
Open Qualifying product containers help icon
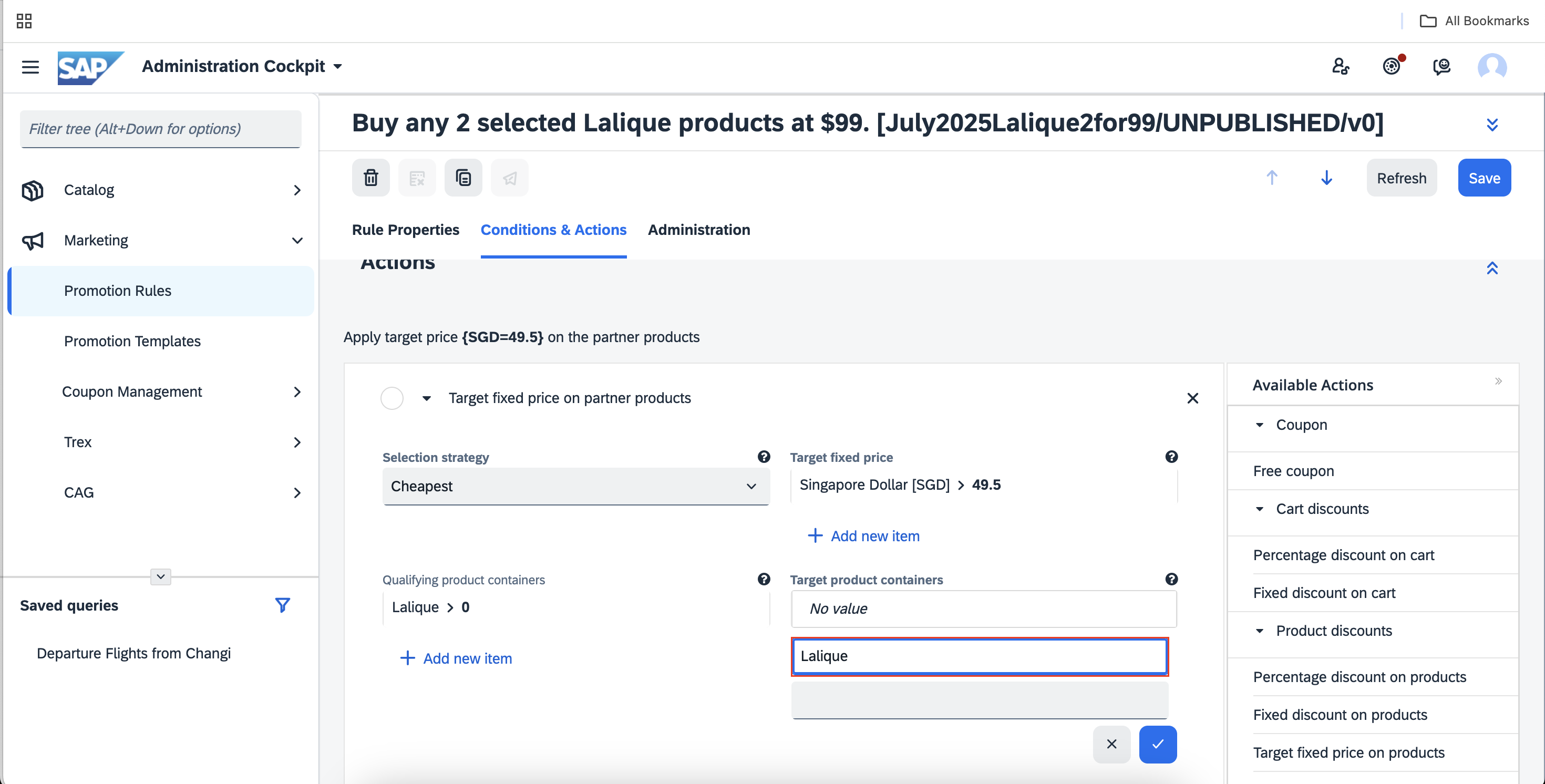tap(764, 580)
